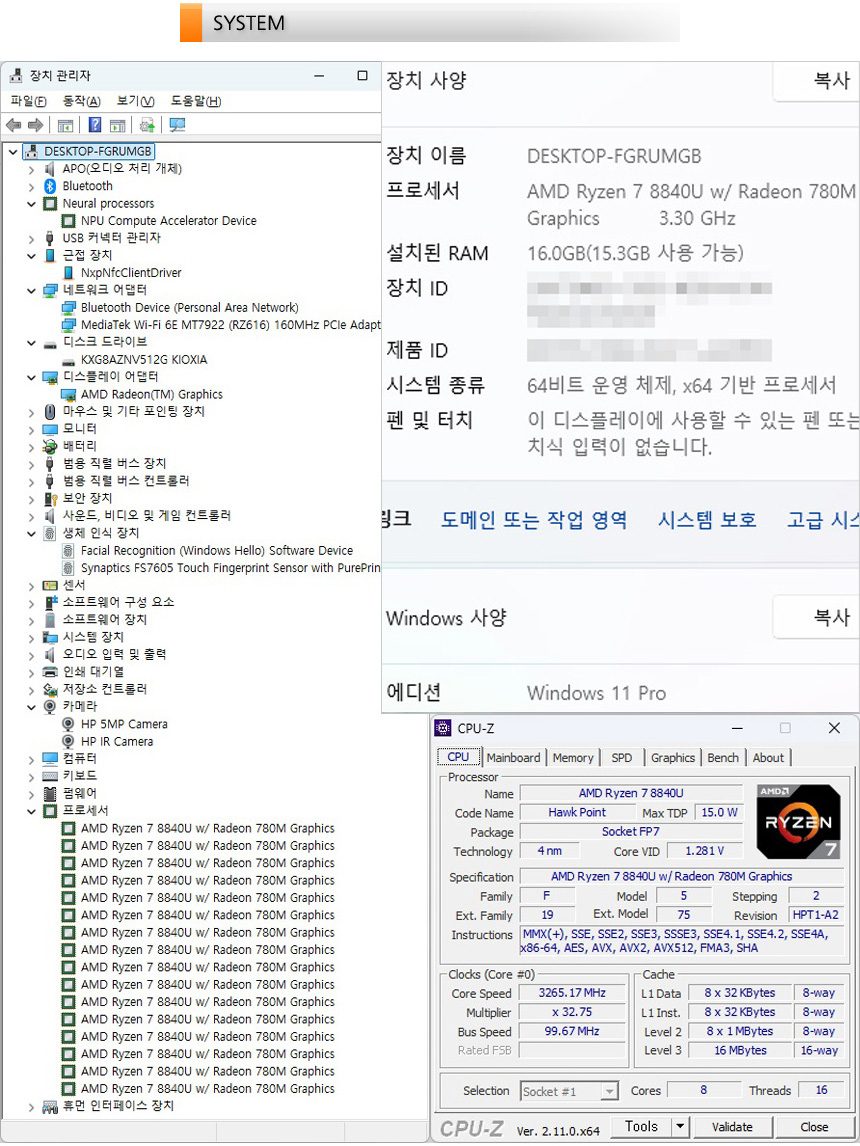The image size is (860, 1146).
Task: Click the show/hide console tree icon
Action: pos(65,125)
